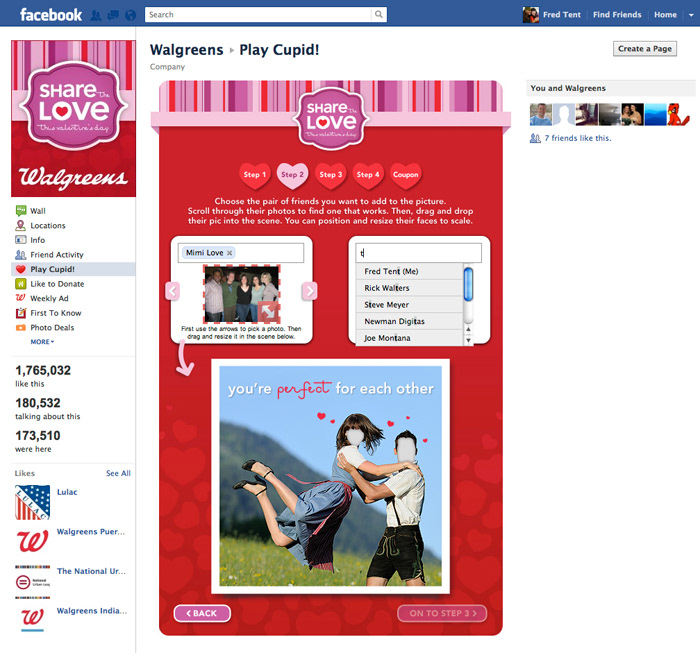Click the friends-like-this people icon

[x=535, y=138]
